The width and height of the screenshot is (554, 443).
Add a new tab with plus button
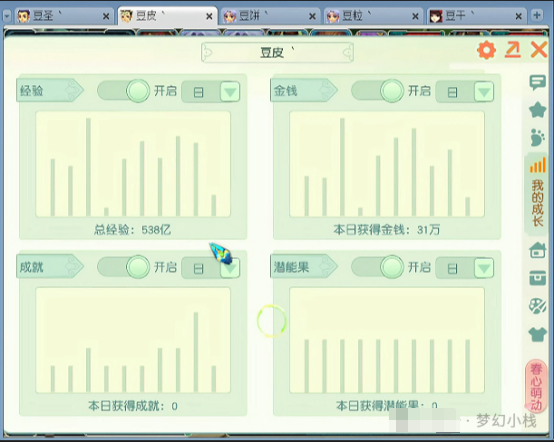pos(537,16)
